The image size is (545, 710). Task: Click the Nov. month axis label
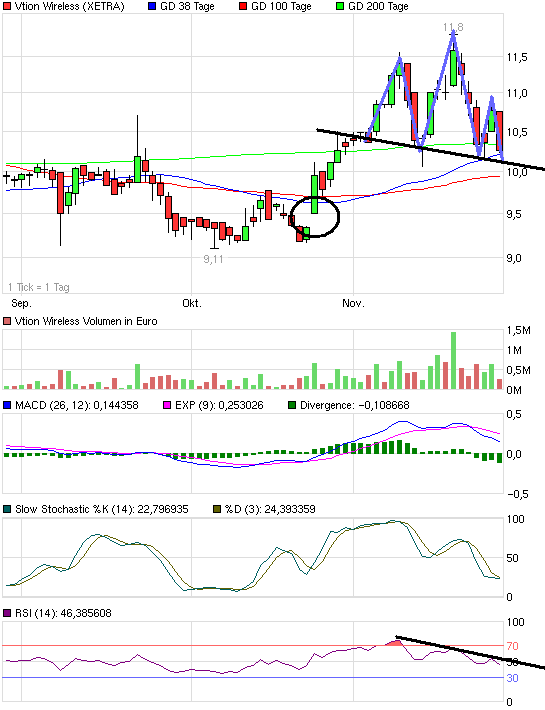click(x=353, y=303)
